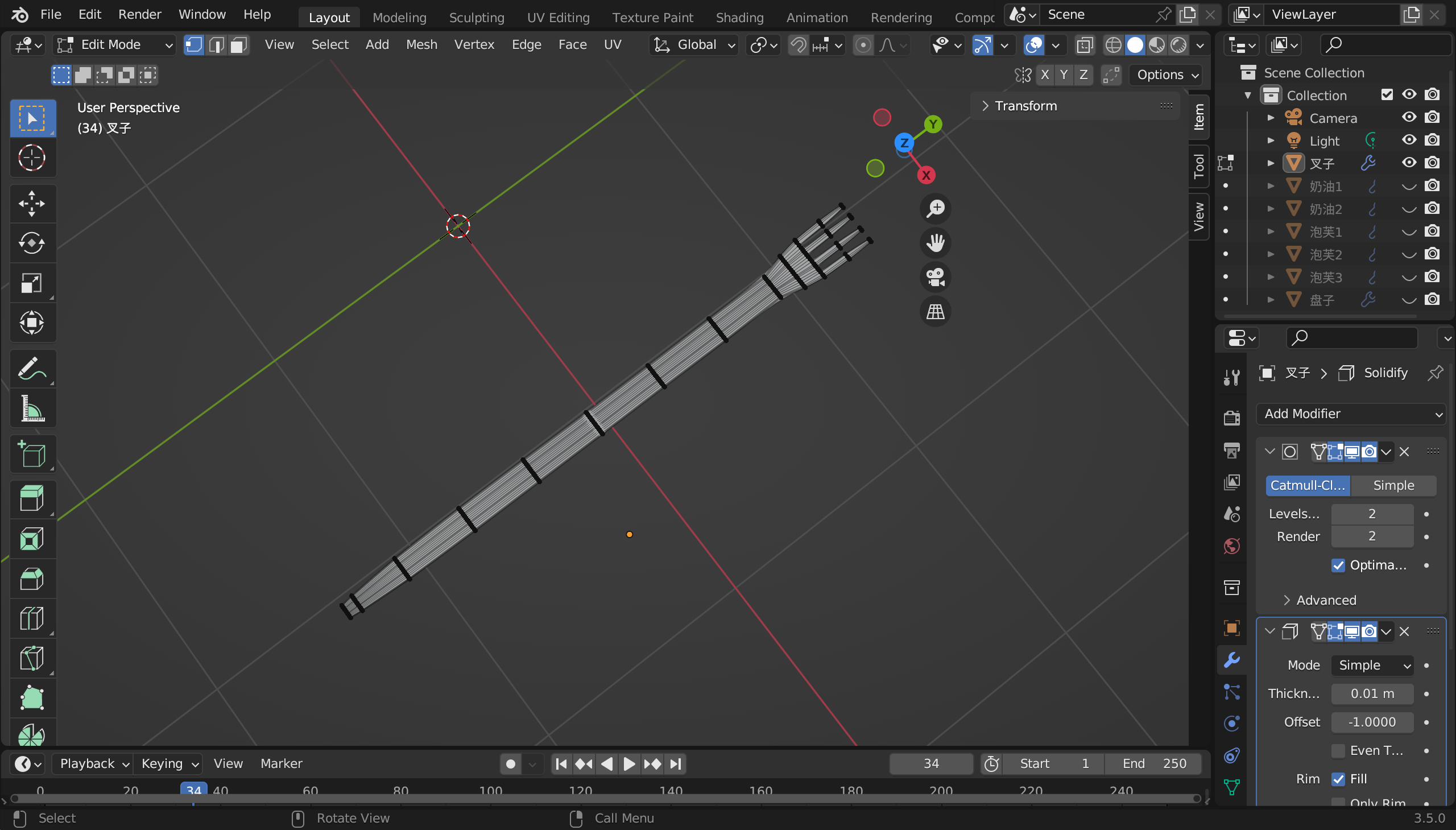Click the Offset value field
Screen dimensions: 1456x830
(1372, 722)
